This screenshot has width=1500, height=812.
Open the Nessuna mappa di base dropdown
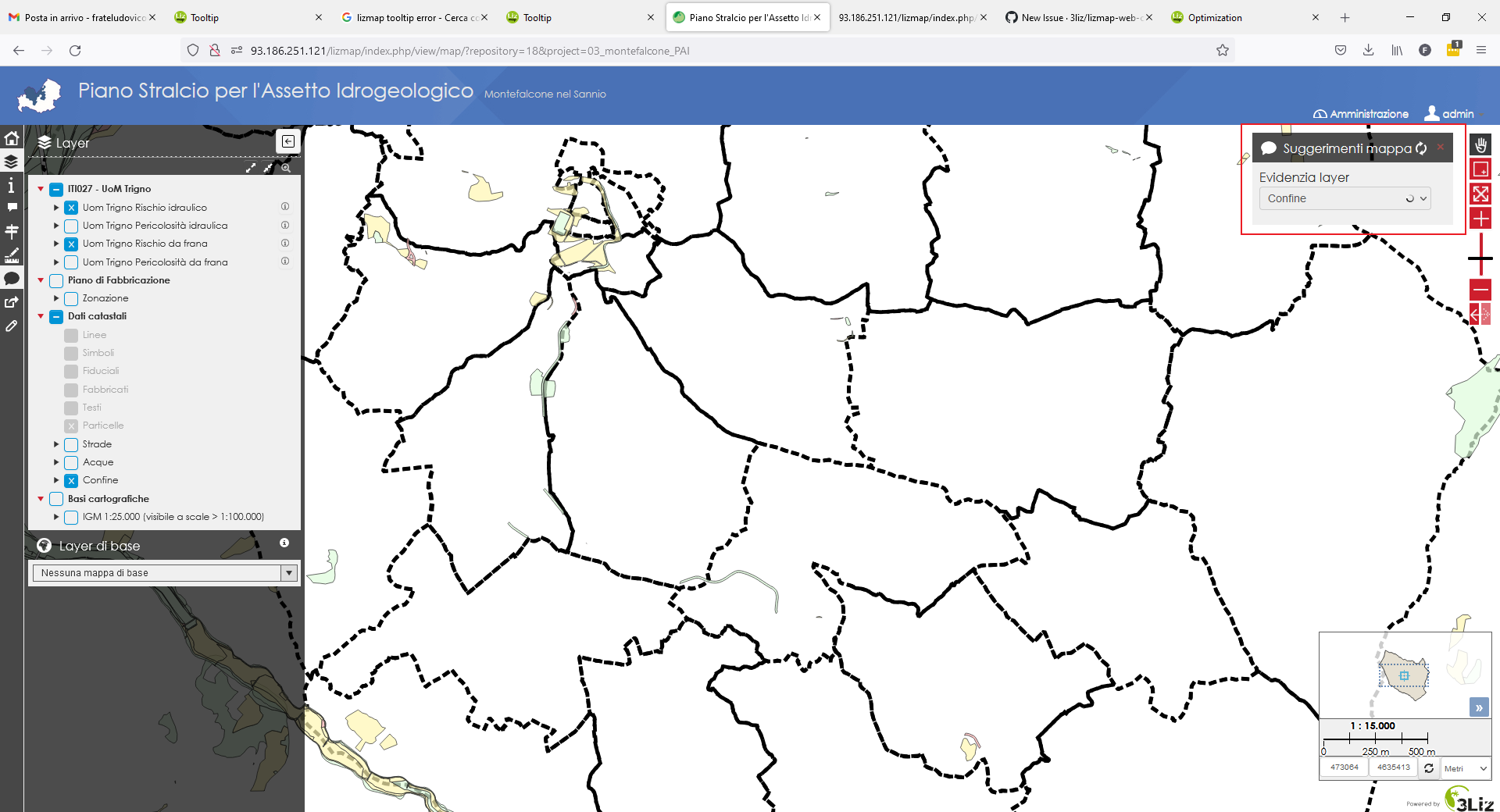pyautogui.click(x=289, y=572)
